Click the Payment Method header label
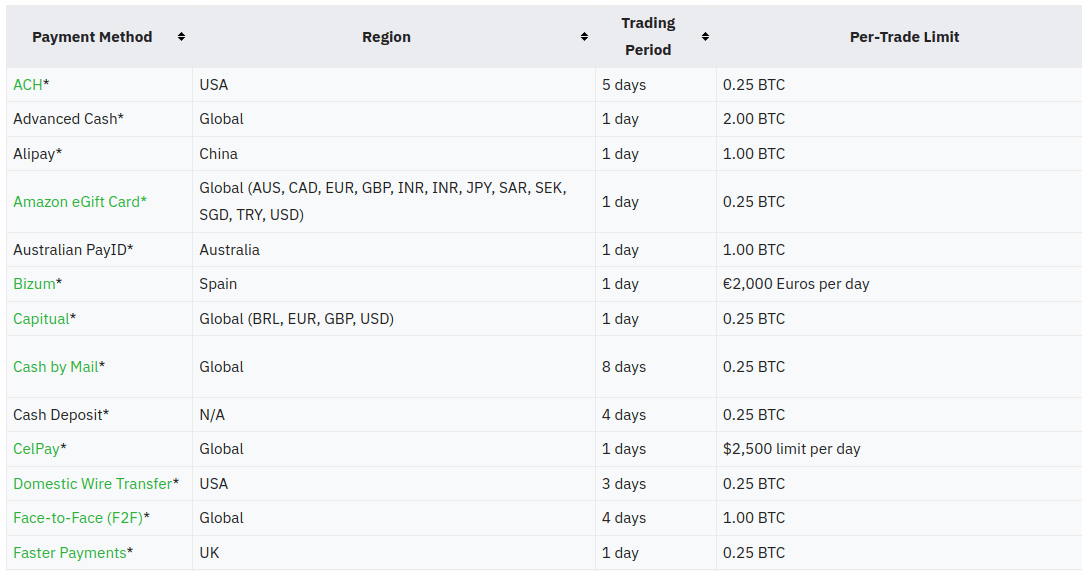The image size is (1082, 571). [92, 37]
